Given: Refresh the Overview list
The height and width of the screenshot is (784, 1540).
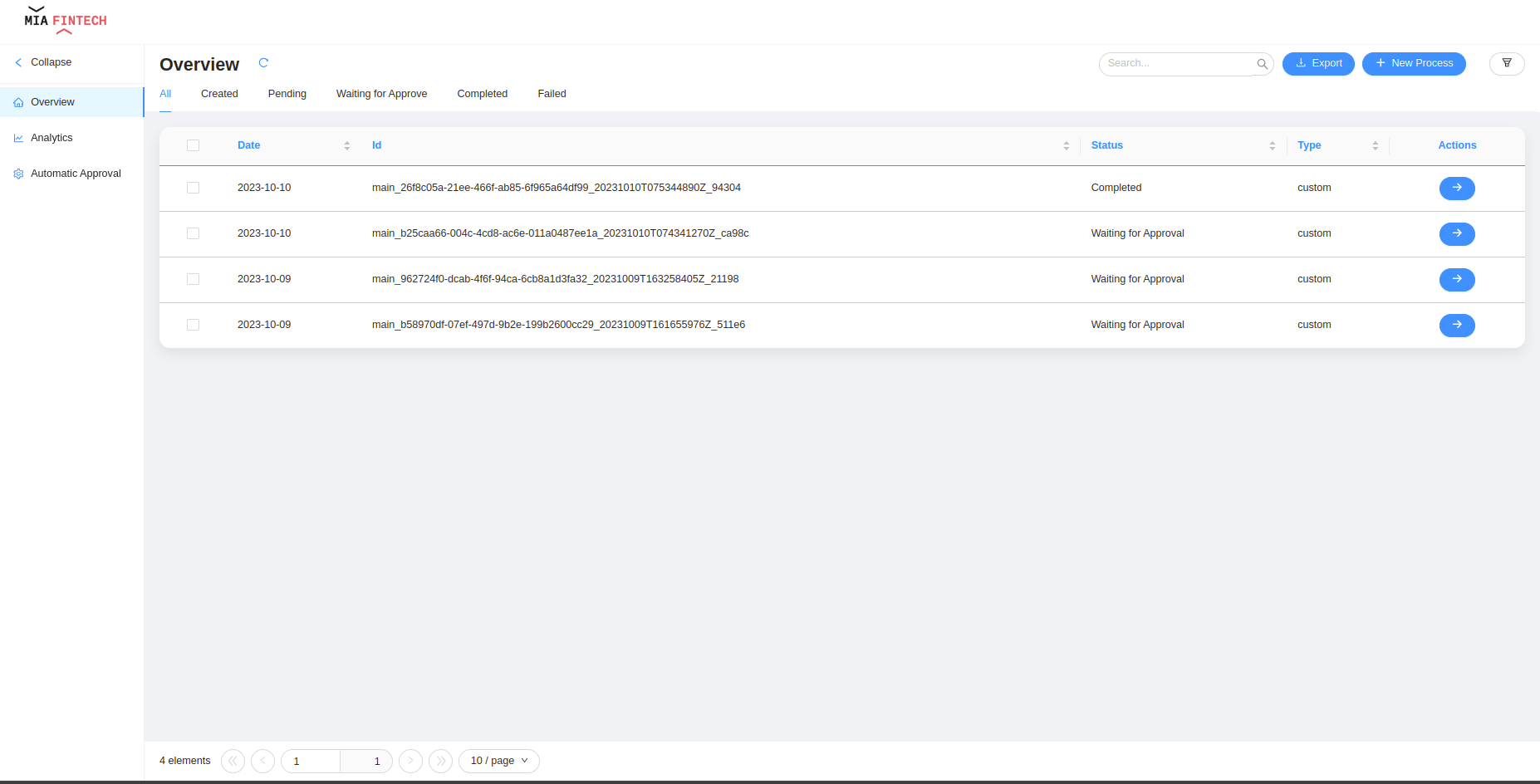Looking at the screenshot, I should click(263, 63).
